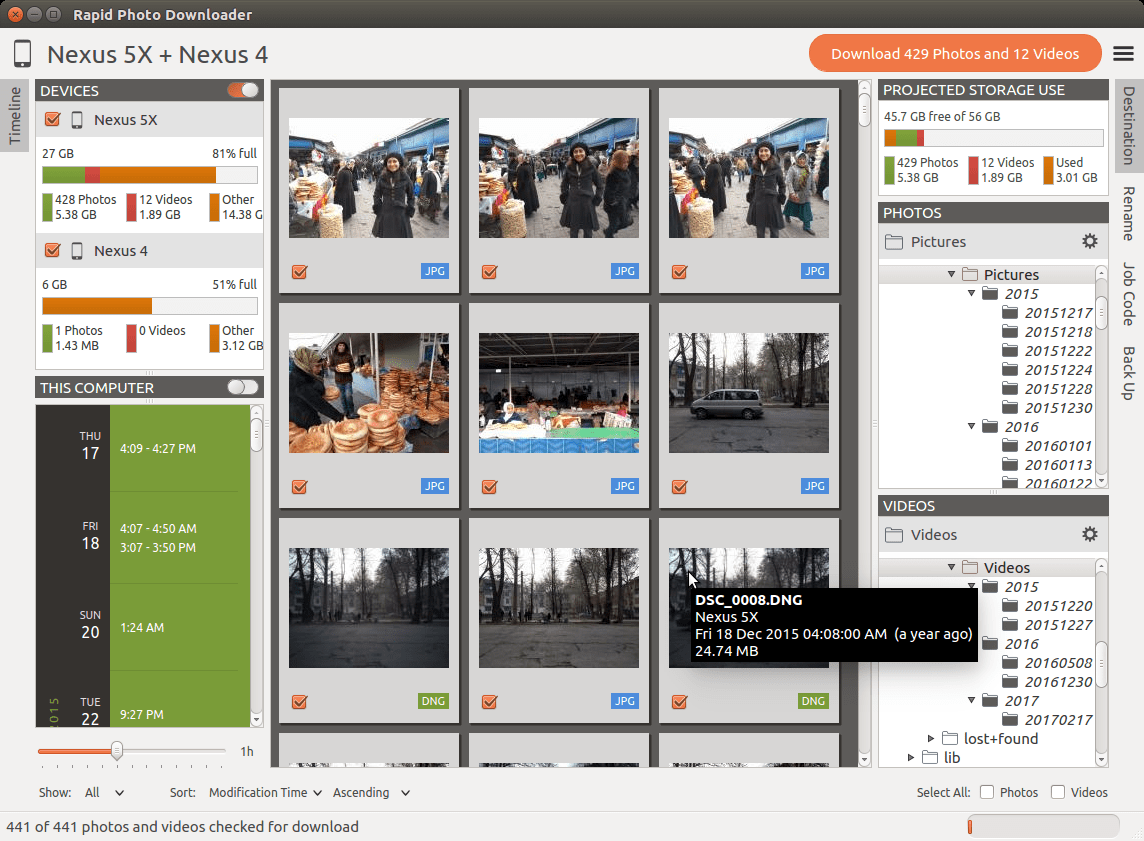Open the Sort by Modification Time dropdown
The image size is (1144, 841).
(x=266, y=793)
